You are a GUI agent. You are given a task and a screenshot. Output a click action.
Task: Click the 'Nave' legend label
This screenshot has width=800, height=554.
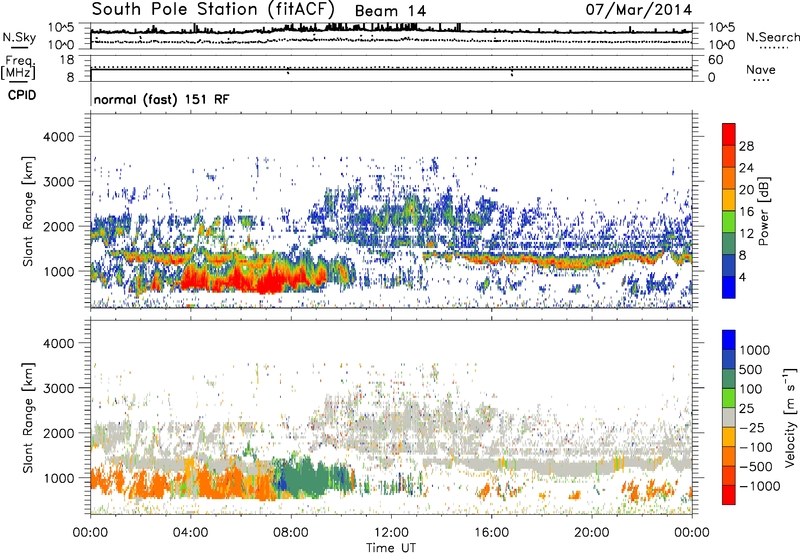[x=760, y=69]
